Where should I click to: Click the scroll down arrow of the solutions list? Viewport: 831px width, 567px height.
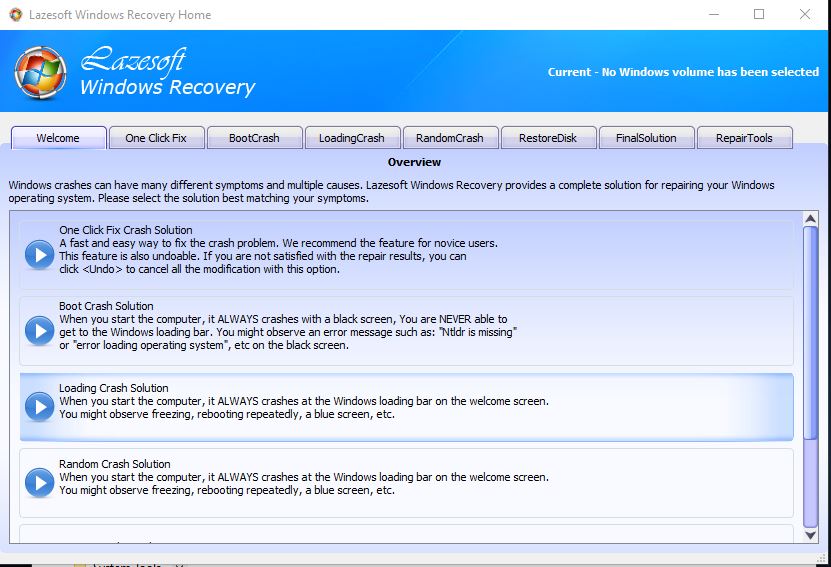click(810, 535)
